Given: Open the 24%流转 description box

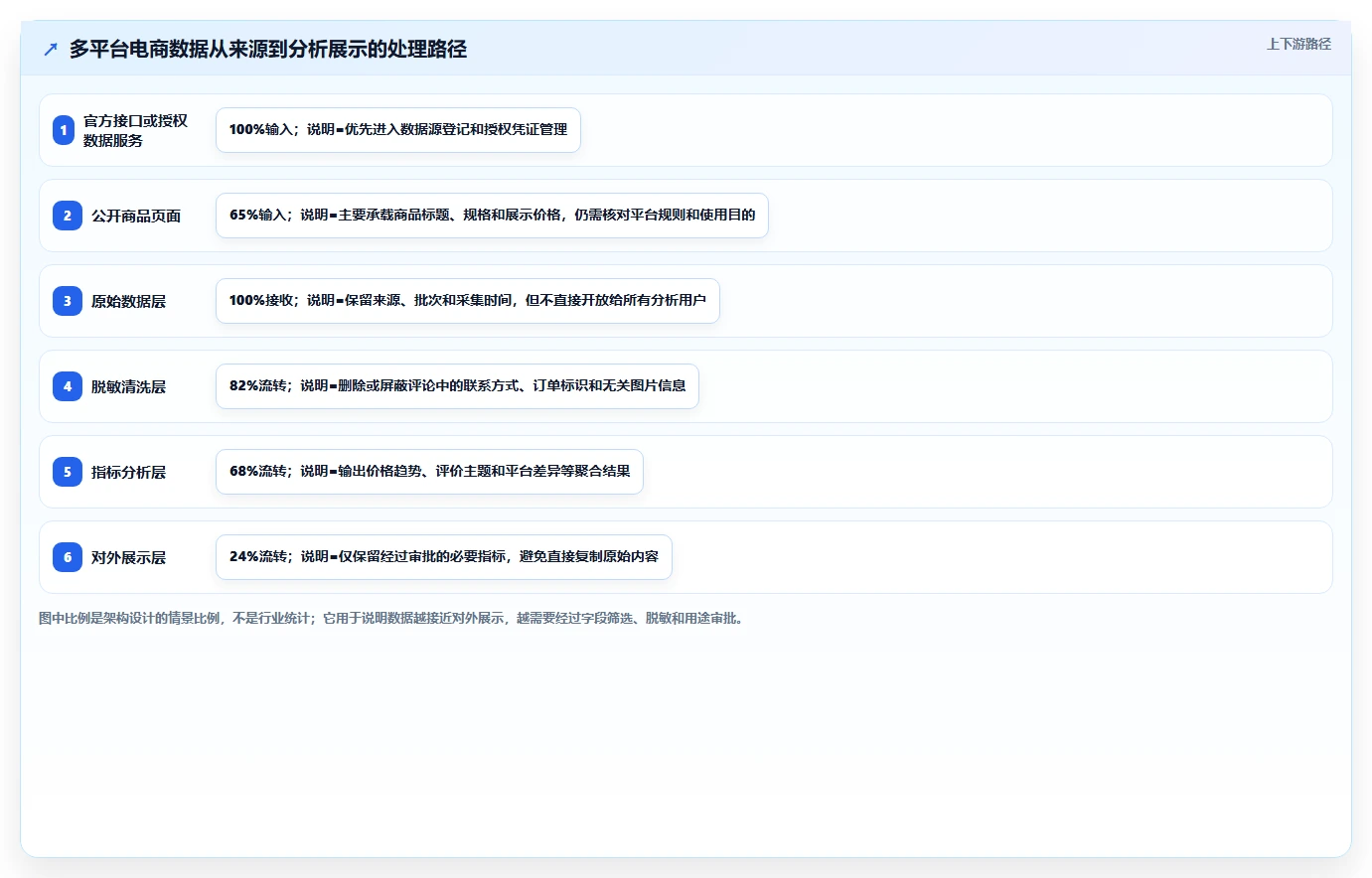Looking at the screenshot, I should click(444, 557).
